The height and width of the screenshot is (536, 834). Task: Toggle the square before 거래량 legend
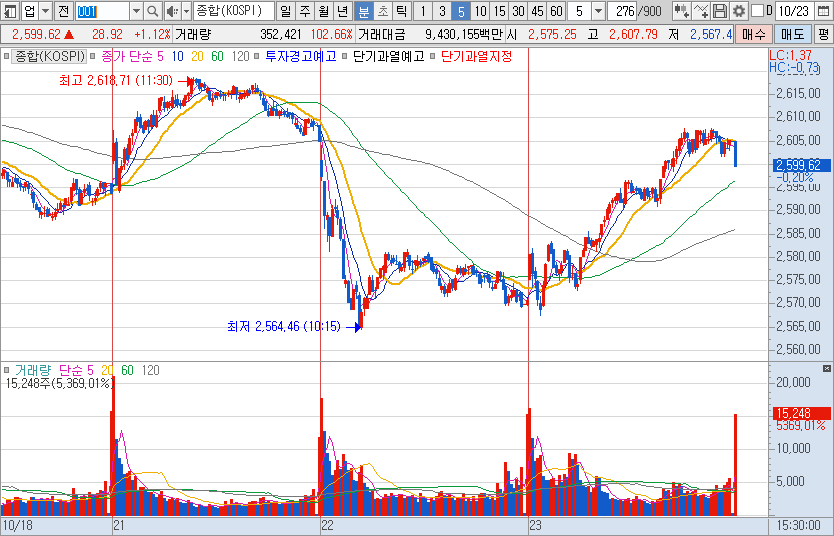(6, 370)
